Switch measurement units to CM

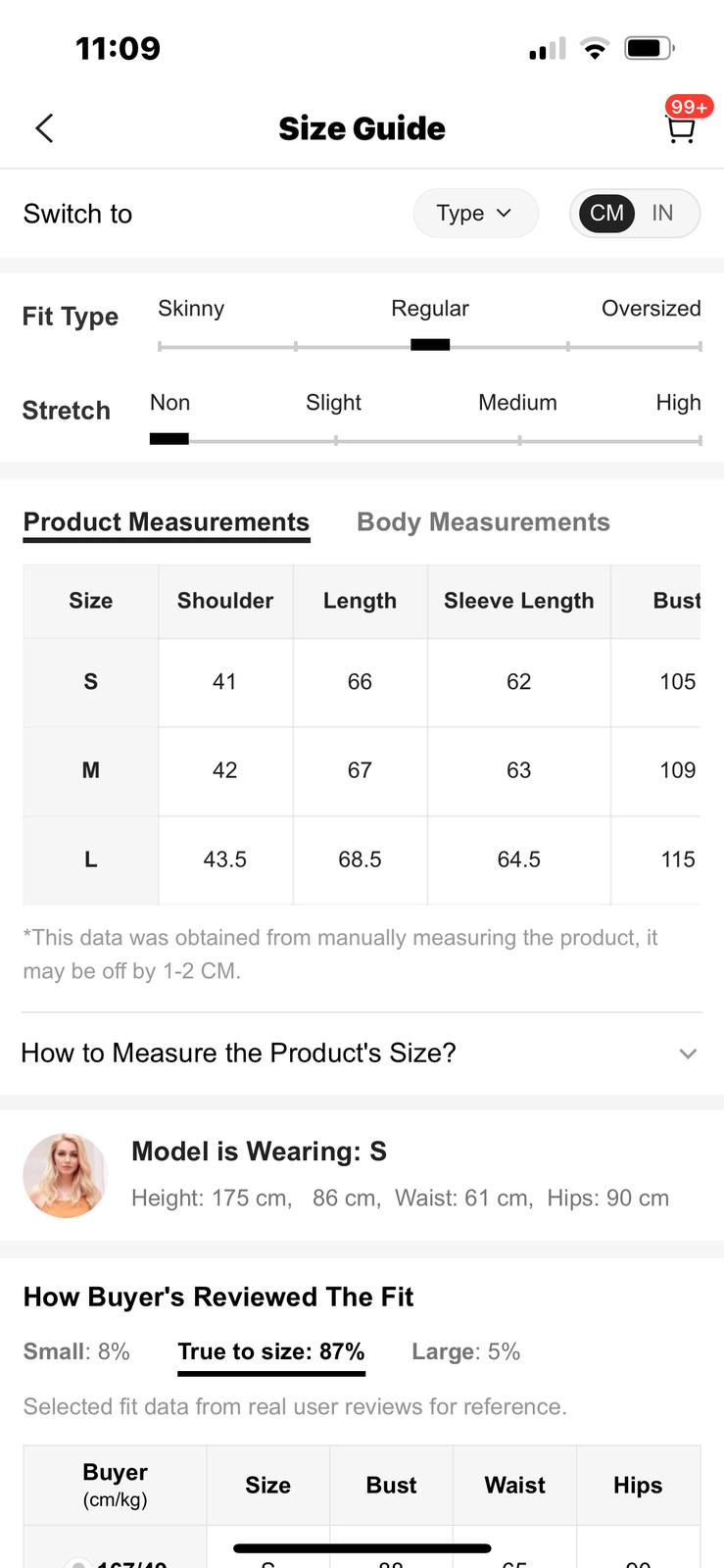[606, 214]
